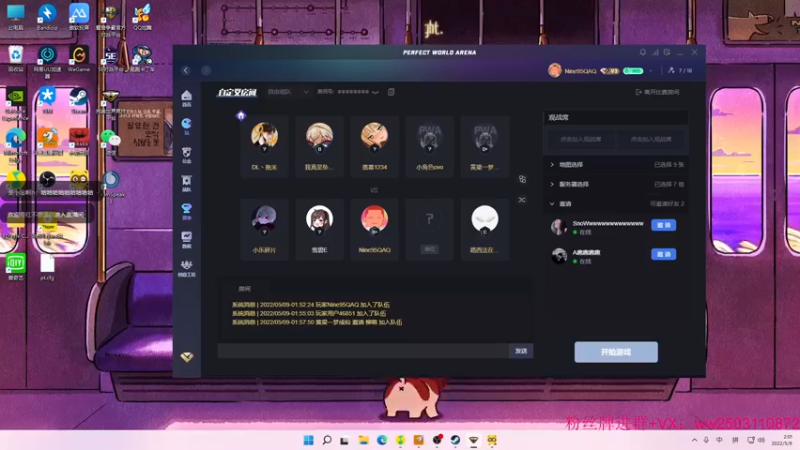Screen dimensions: 800x450
Task: Select the trophy tournament sidebar icon
Action: (x=187, y=211)
